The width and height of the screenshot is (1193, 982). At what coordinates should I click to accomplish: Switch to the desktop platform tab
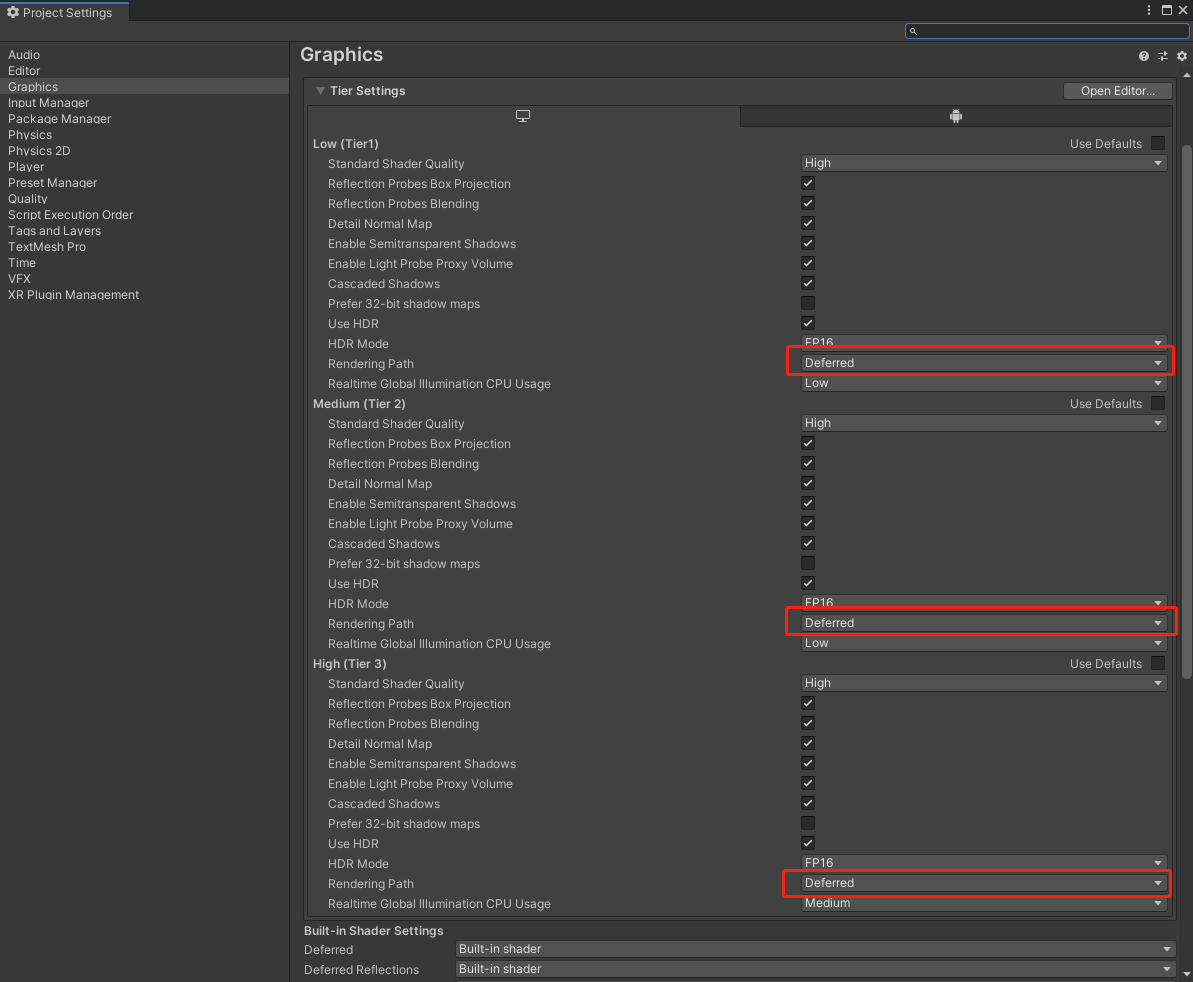pos(523,116)
